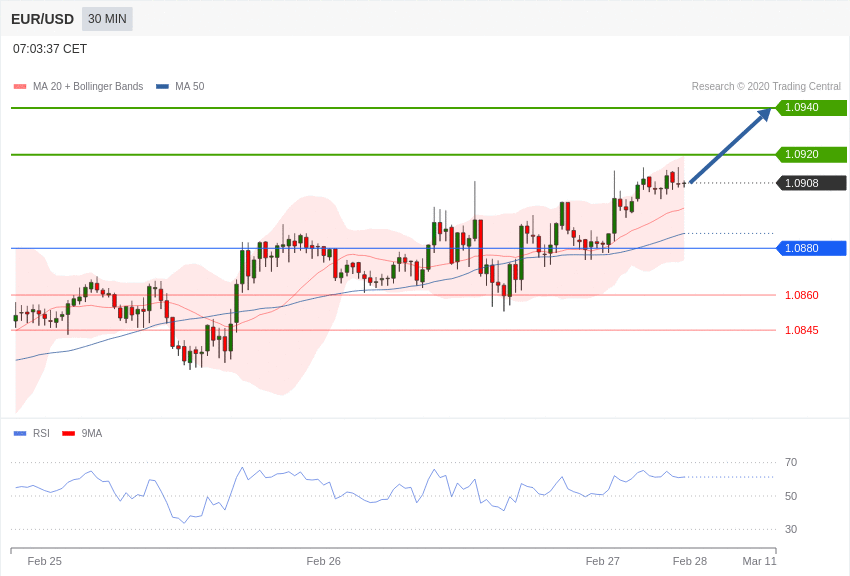Click the 9MA legend label
850x576 pixels.
coord(92,433)
